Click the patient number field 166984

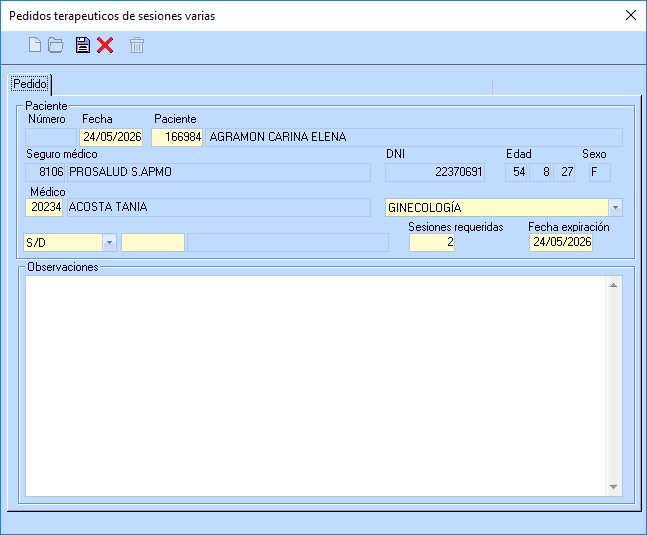pyautogui.click(x=177, y=137)
